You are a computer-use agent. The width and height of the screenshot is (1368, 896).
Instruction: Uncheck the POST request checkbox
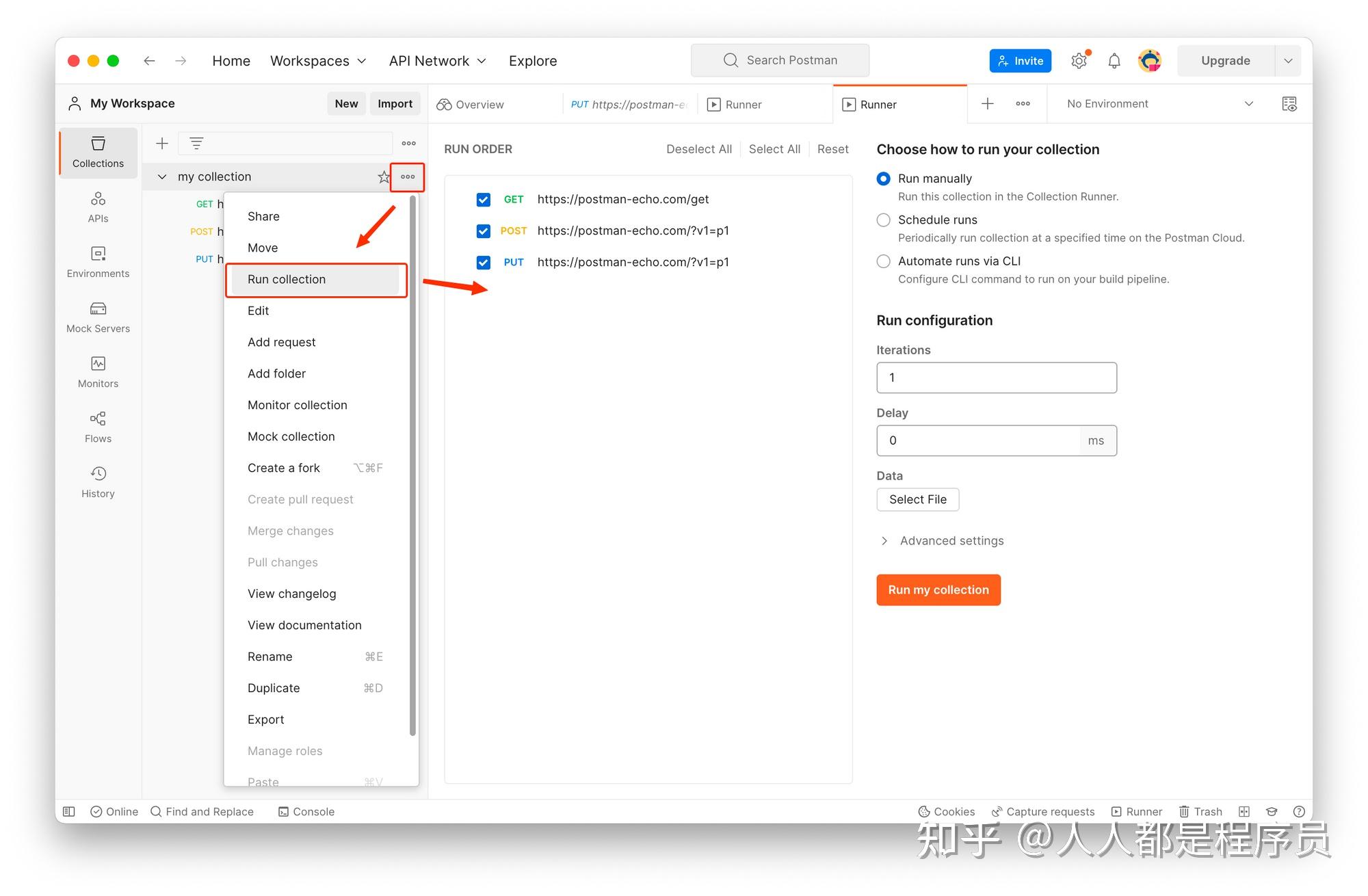[484, 231]
